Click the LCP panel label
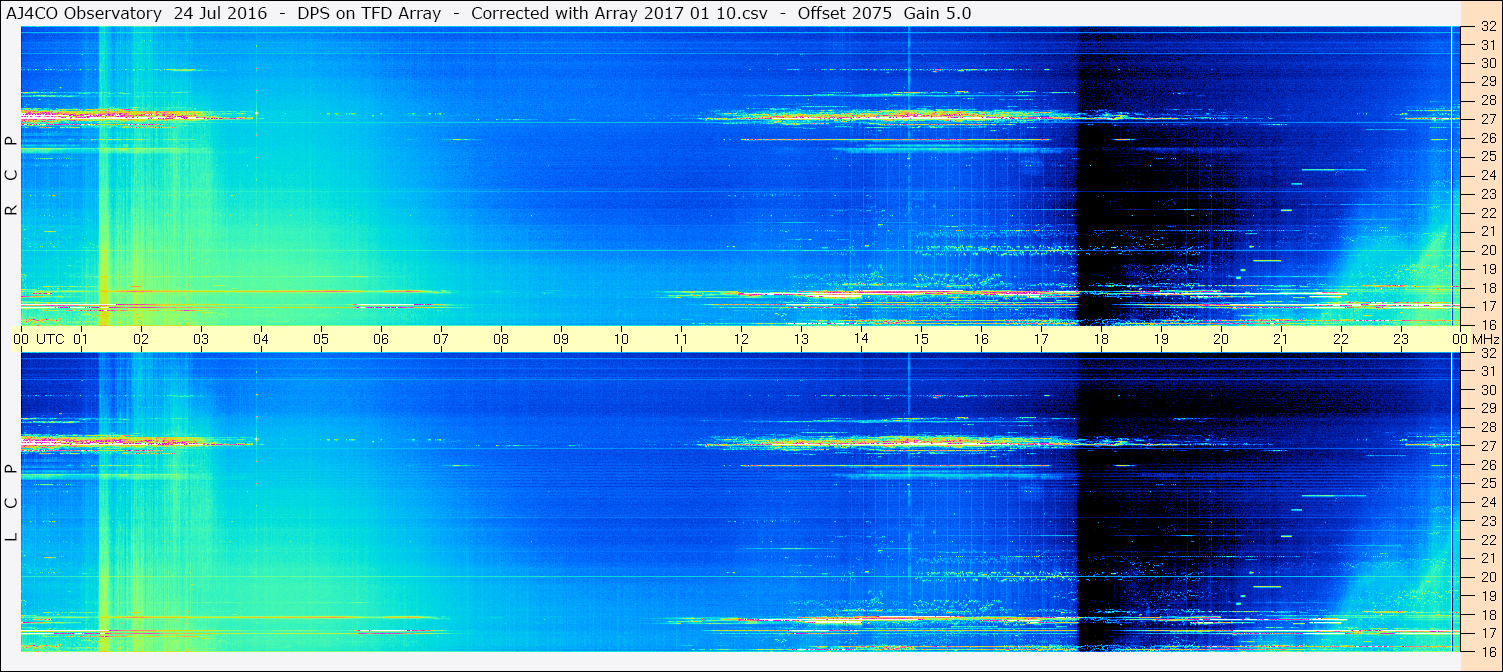Screen dimensions: 1503x672 pos(11,503)
